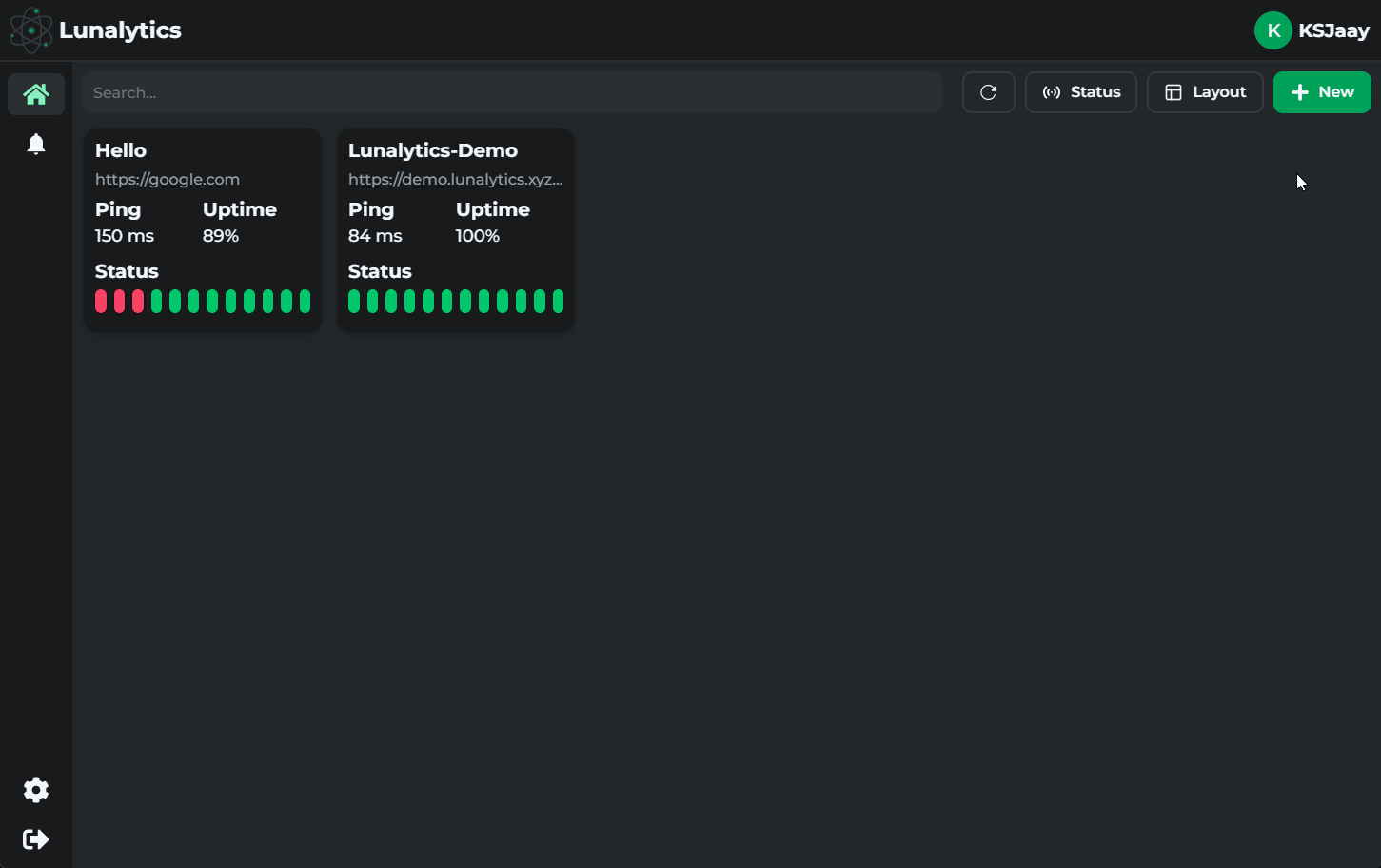Screen dimensions: 1381x868
Task: Open the Layout options
Action: [x=1205, y=91]
